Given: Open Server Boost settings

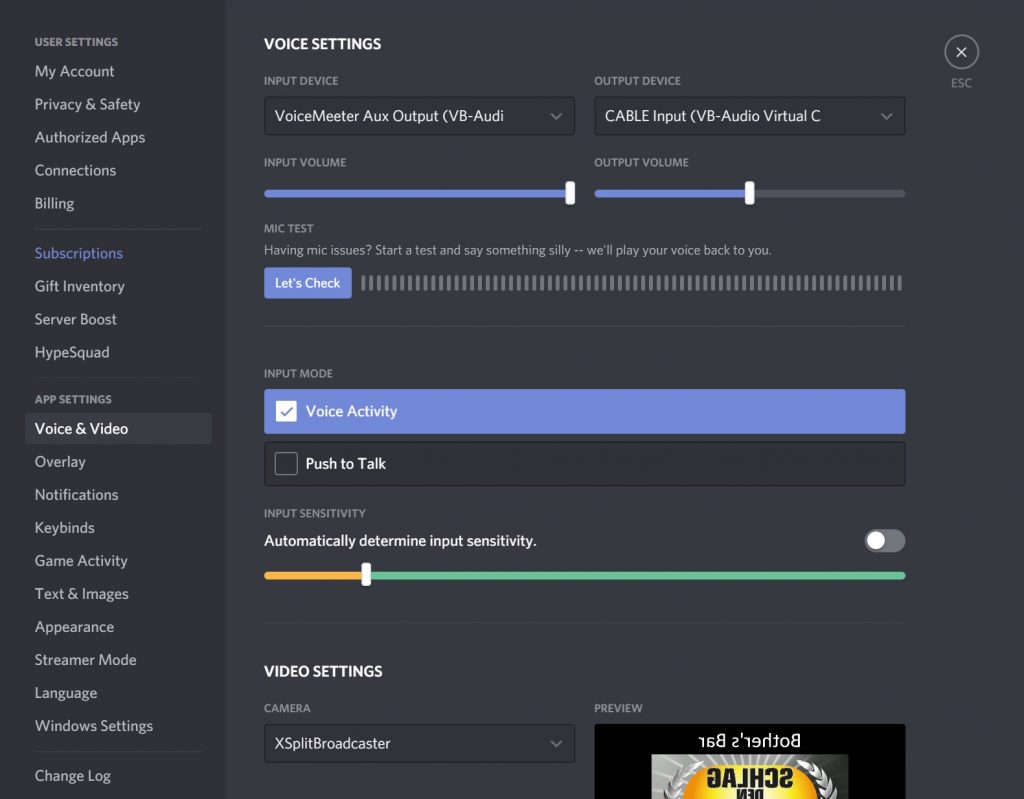Looking at the screenshot, I should coord(76,319).
